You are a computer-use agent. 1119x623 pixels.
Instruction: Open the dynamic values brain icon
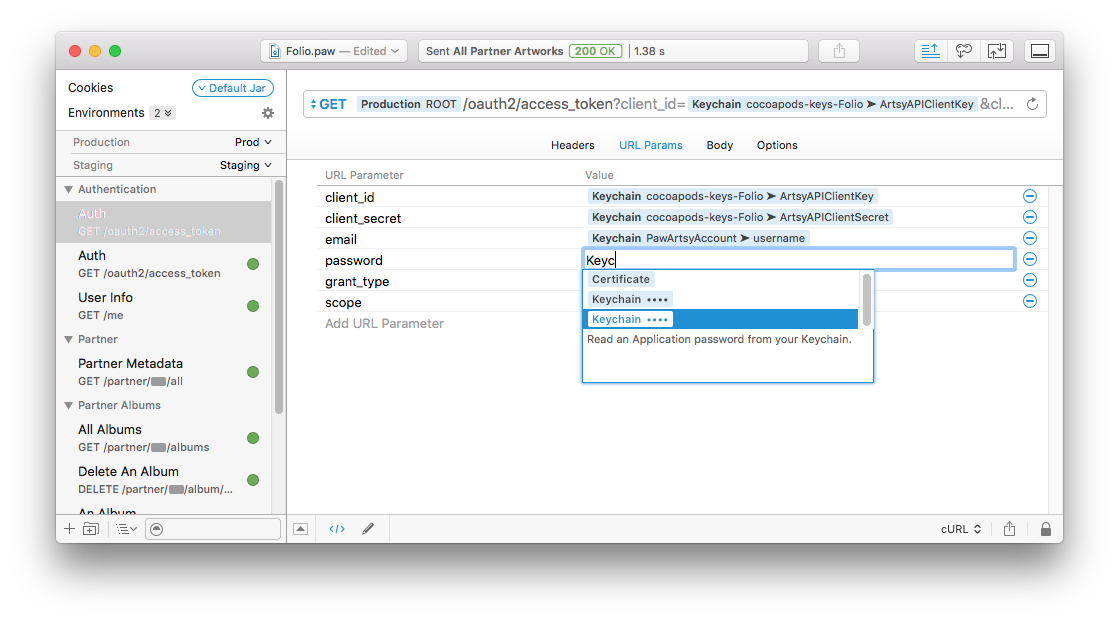pyautogui.click(x=963, y=51)
